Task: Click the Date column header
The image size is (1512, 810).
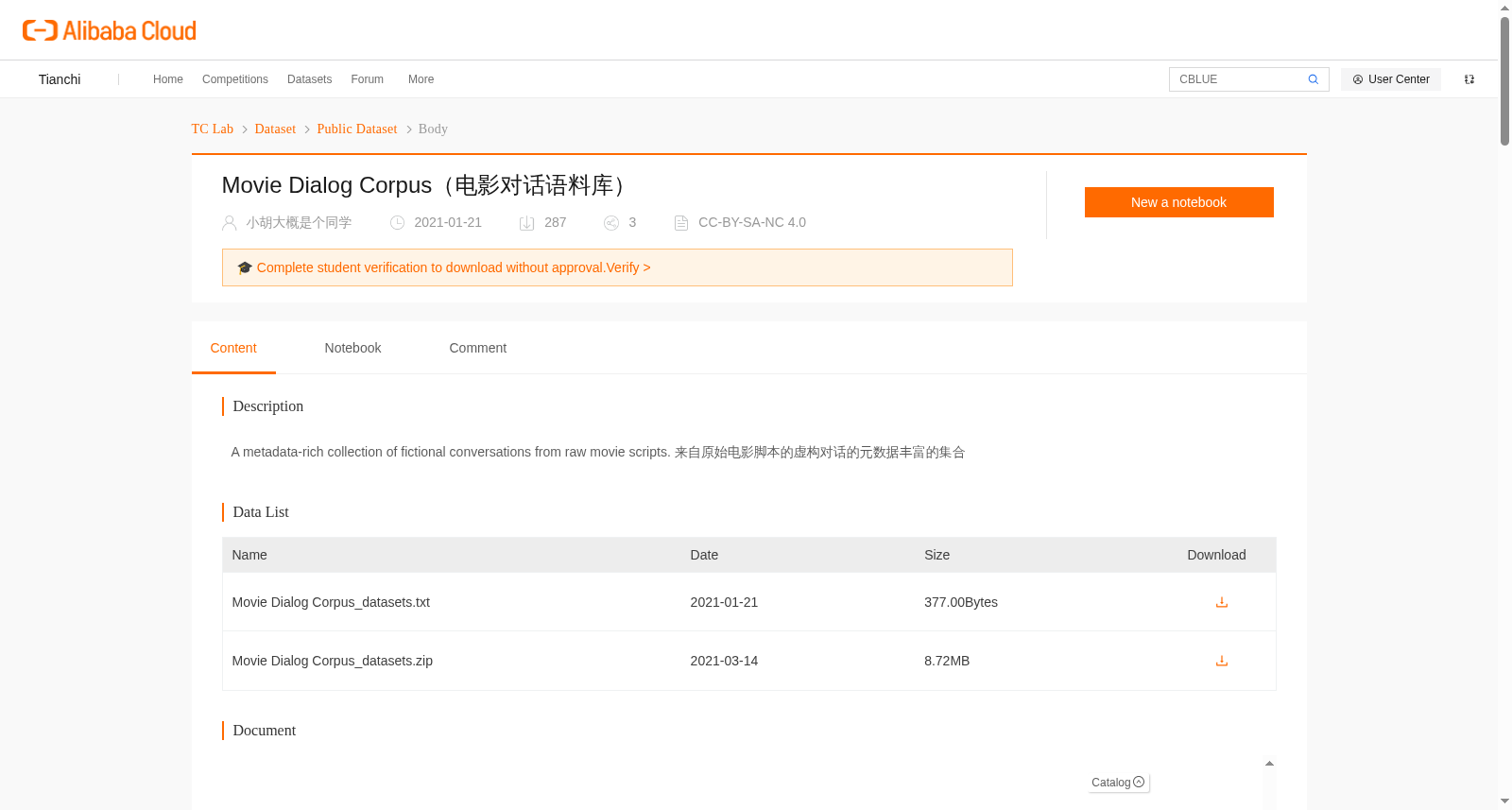Action: (x=704, y=555)
